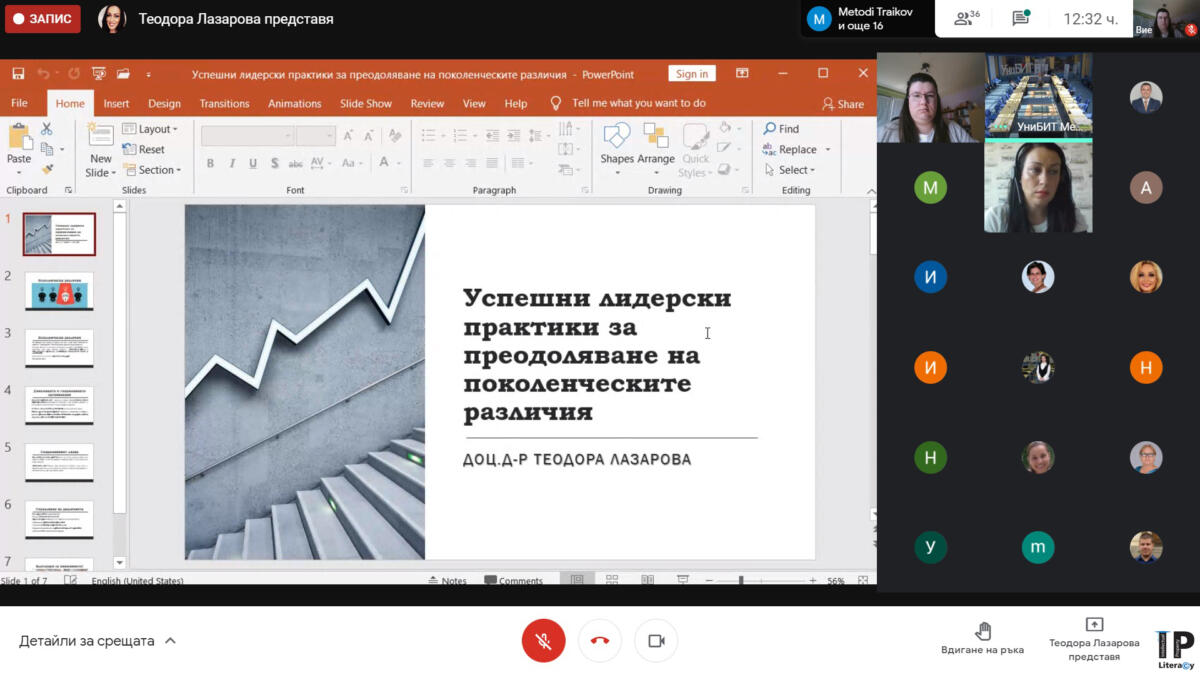
Task: Open file using quick access folder icon
Action: 123,74
